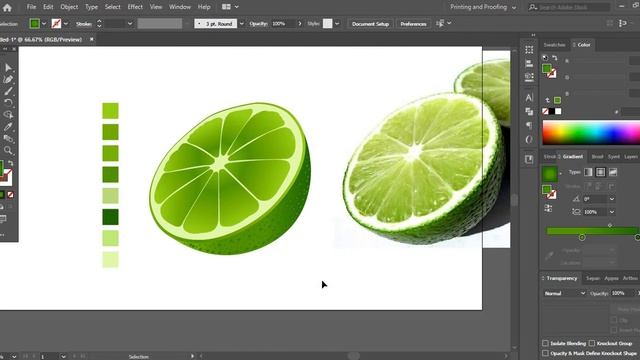
Task: Click the Preferences button
Action: (413, 24)
